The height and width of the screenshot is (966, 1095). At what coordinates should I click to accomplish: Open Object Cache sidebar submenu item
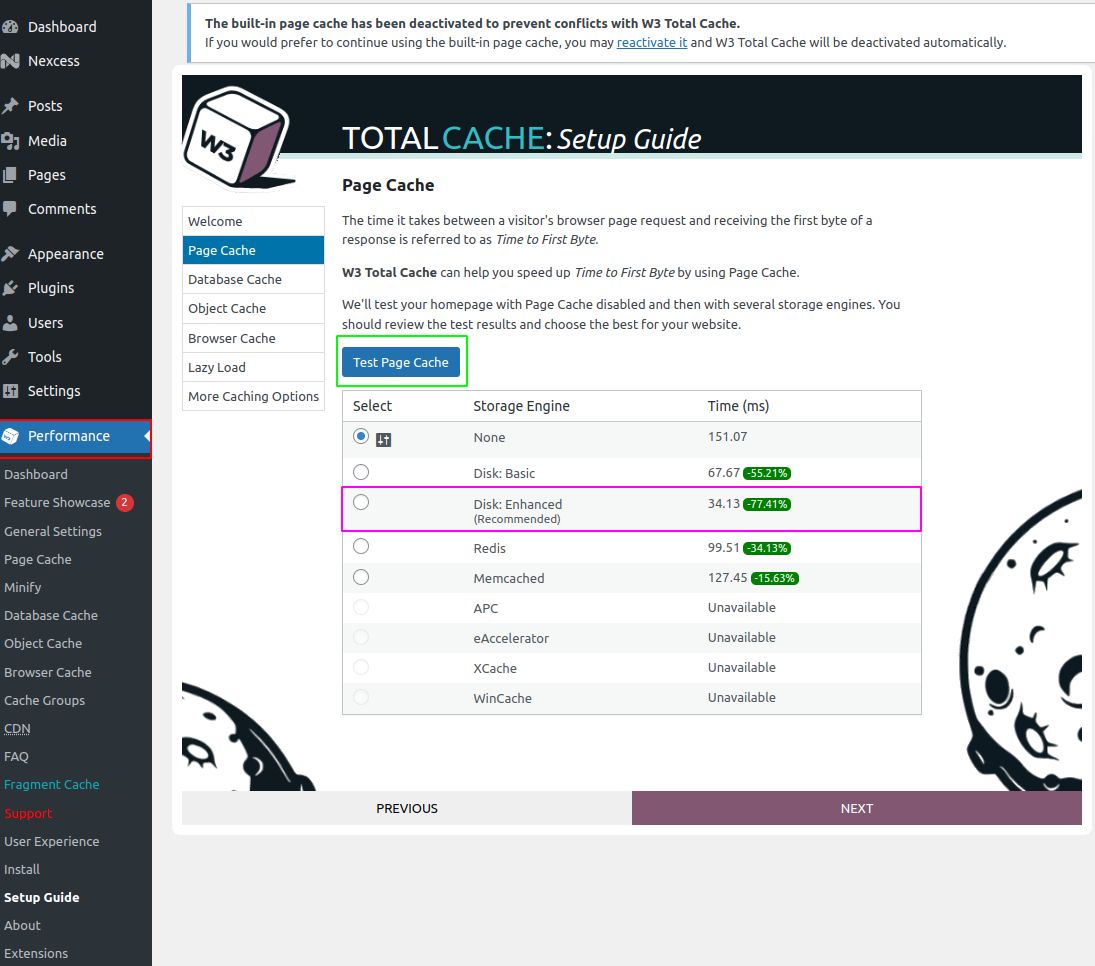tap(43, 643)
